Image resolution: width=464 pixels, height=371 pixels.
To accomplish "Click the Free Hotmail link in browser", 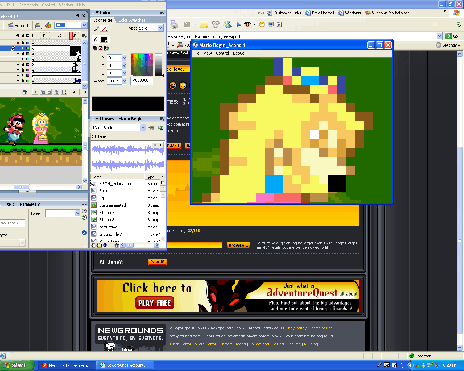I will pos(321,13).
